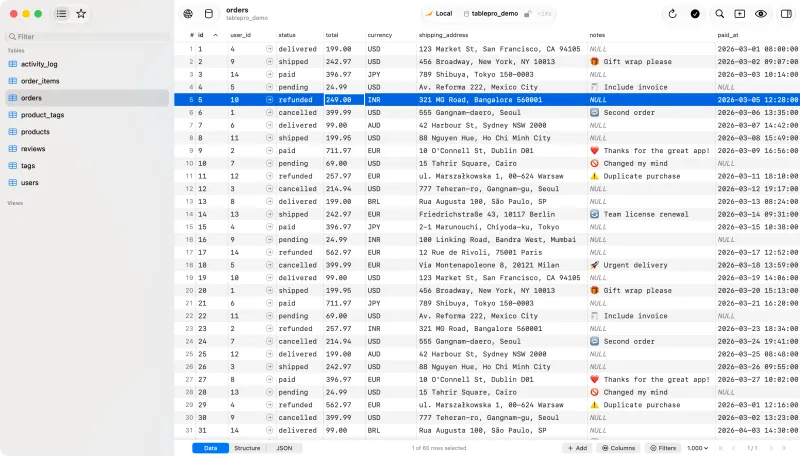
Task: Follow foreign key arrow in row id 5
Action: coord(269,100)
